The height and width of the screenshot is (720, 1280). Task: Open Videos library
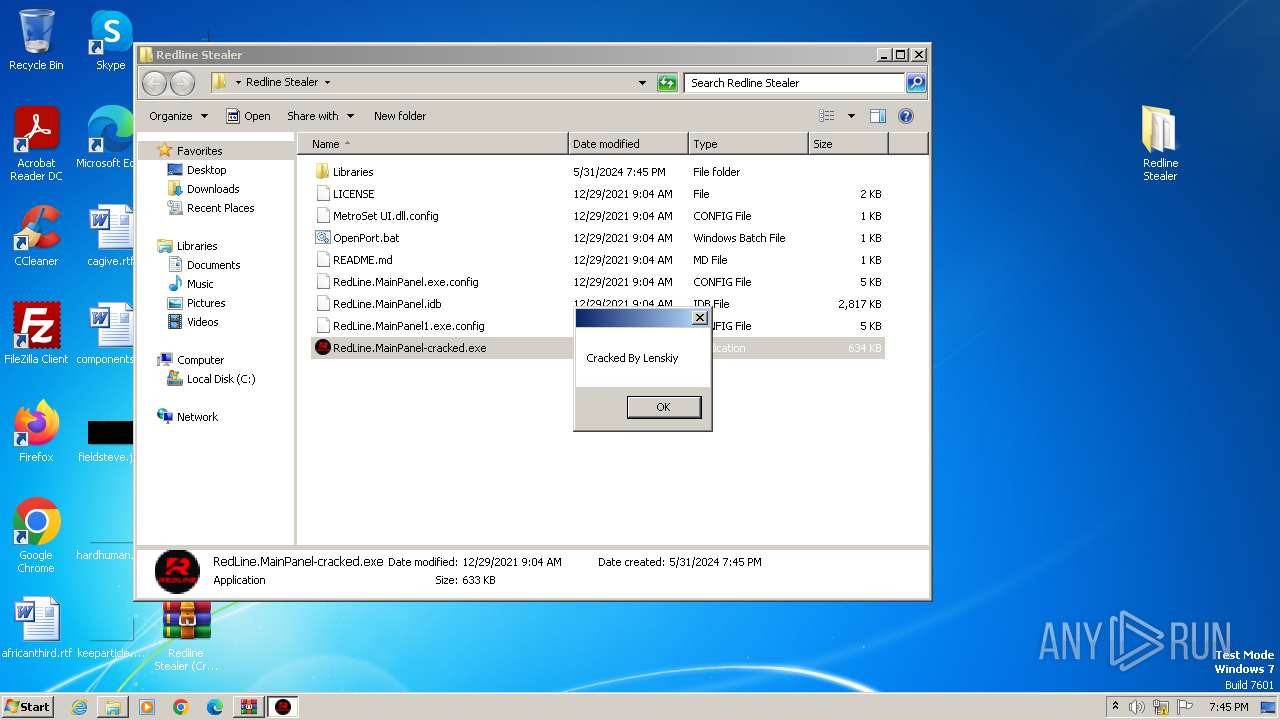(202, 322)
